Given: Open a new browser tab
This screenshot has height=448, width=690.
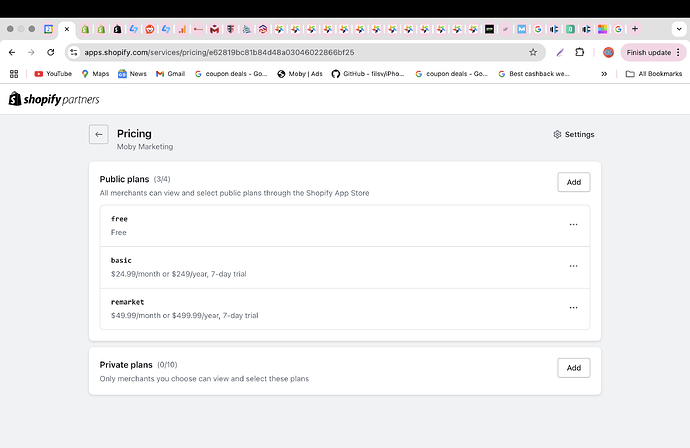Looking at the screenshot, I should [x=635, y=29].
